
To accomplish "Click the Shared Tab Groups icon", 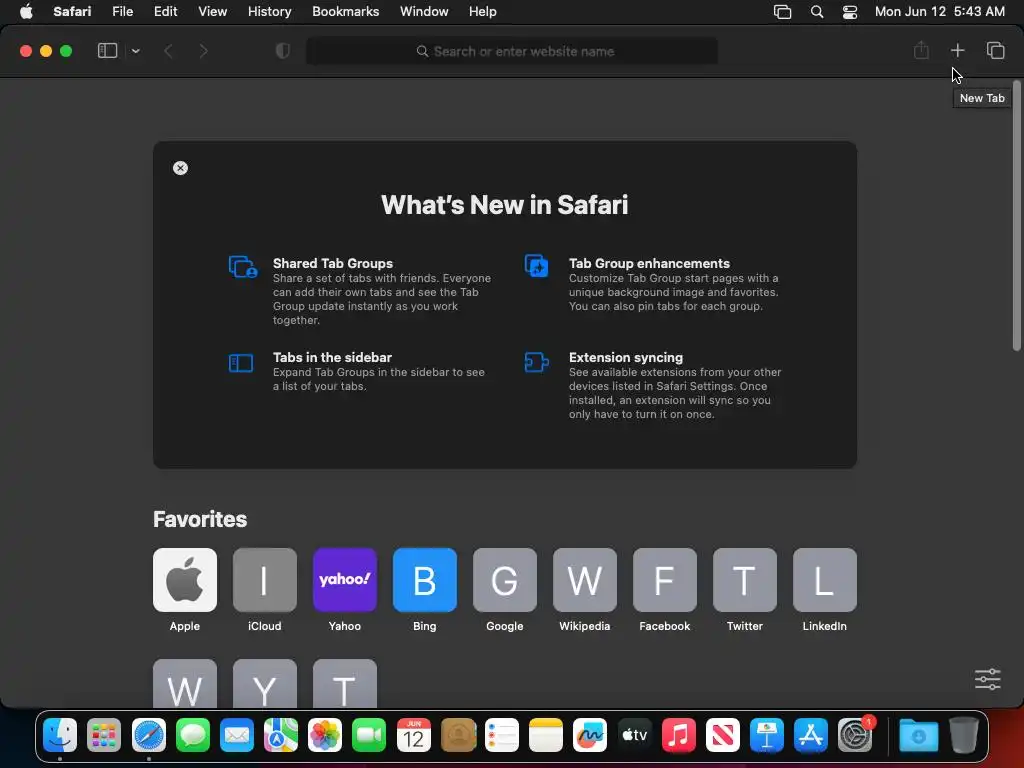I will coord(243,266).
